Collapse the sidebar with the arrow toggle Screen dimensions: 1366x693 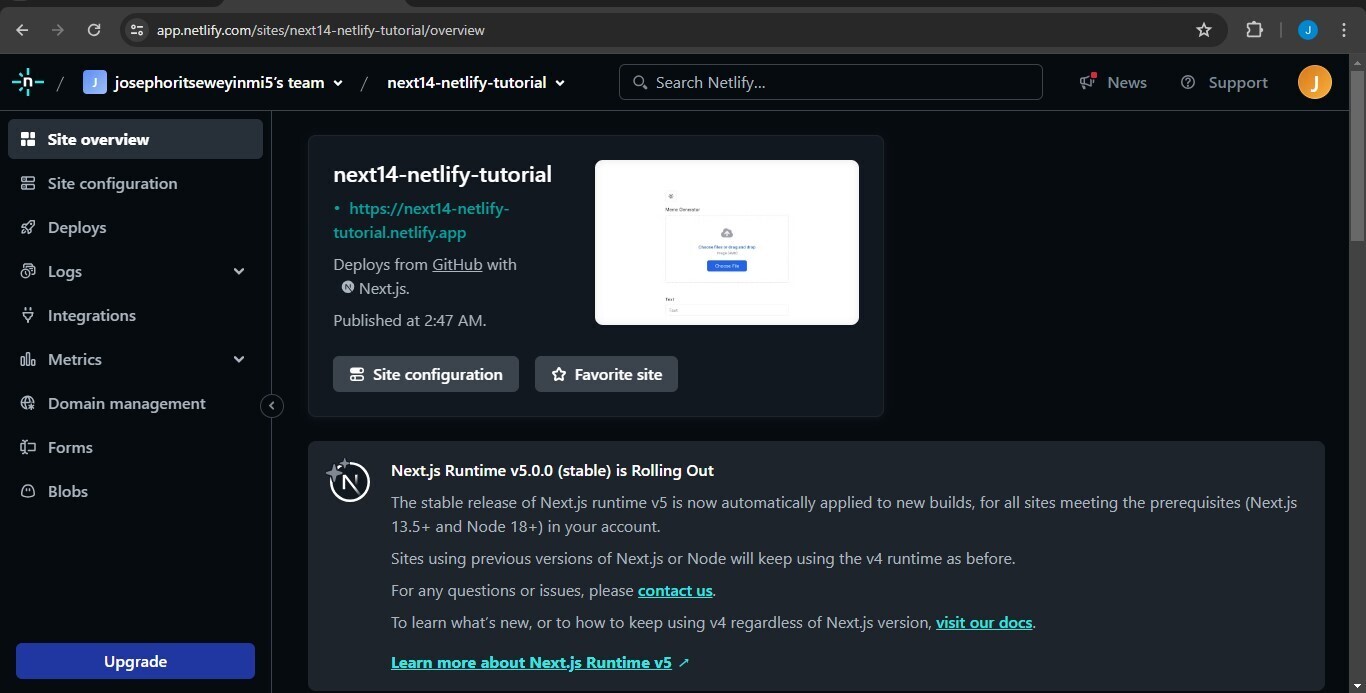click(x=272, y=405)
